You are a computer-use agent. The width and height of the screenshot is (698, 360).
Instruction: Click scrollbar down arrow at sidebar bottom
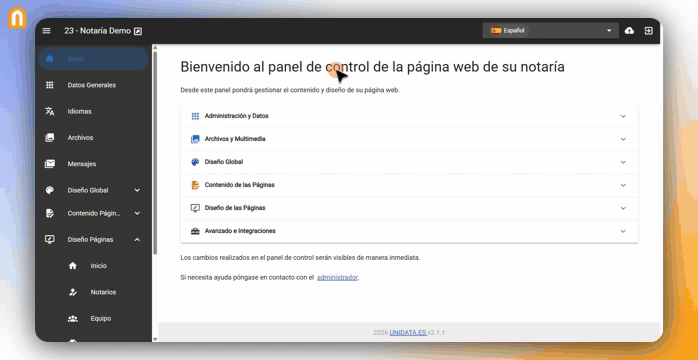pos(154,339)
